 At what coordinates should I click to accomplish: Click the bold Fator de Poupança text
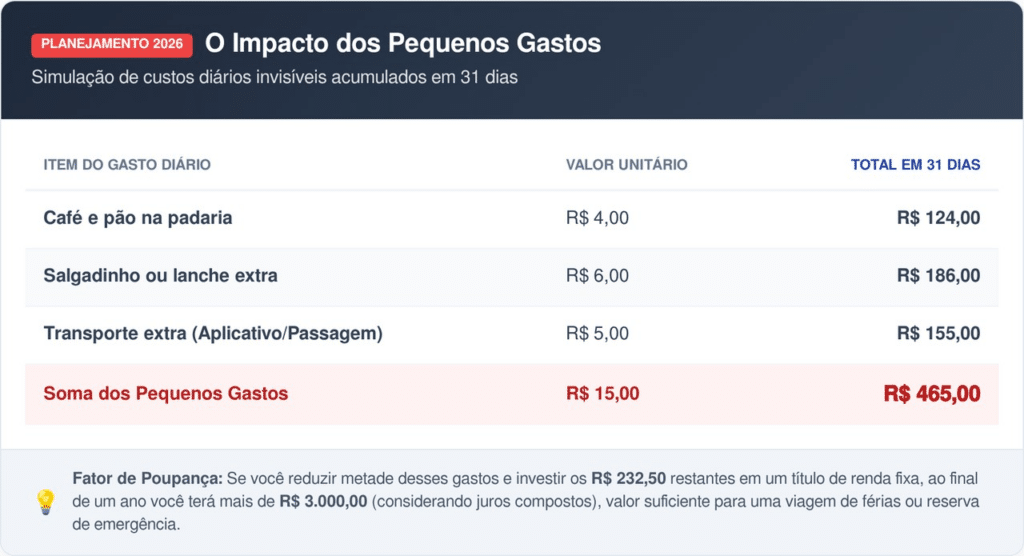[x=148, y=478]
